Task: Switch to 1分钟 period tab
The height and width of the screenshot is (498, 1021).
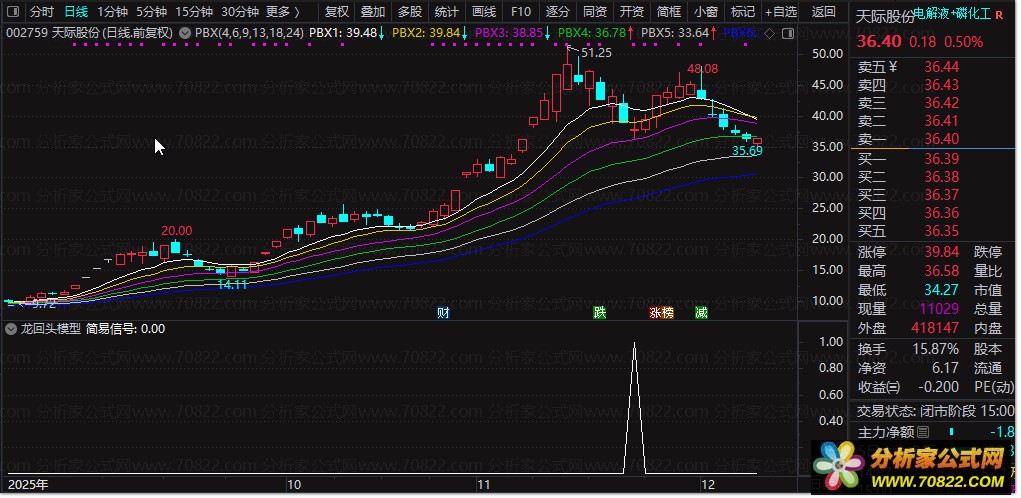Action: click(112, 12)
